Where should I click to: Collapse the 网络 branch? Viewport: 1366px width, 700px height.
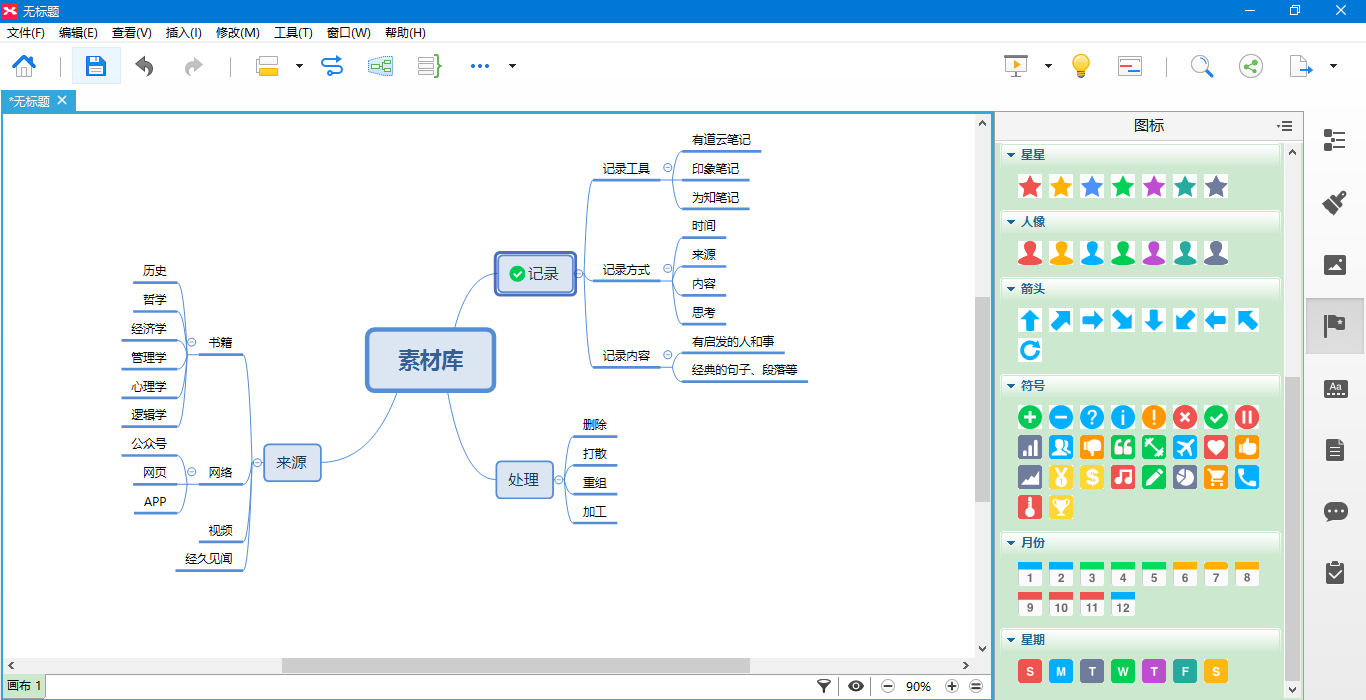[x=191, y=472]
